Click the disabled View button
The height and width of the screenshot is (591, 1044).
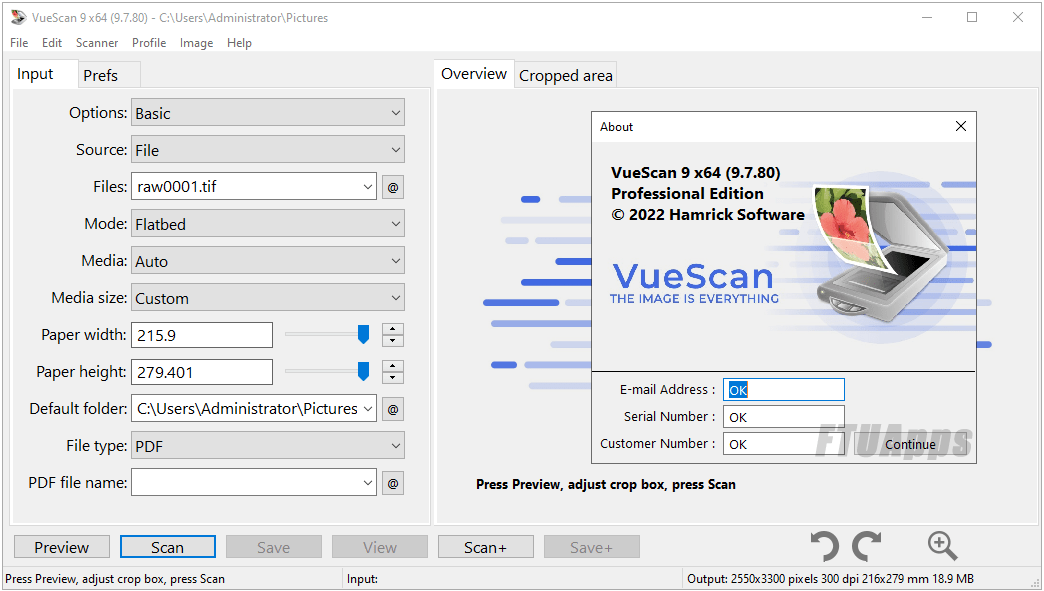(x=380, y=547)
